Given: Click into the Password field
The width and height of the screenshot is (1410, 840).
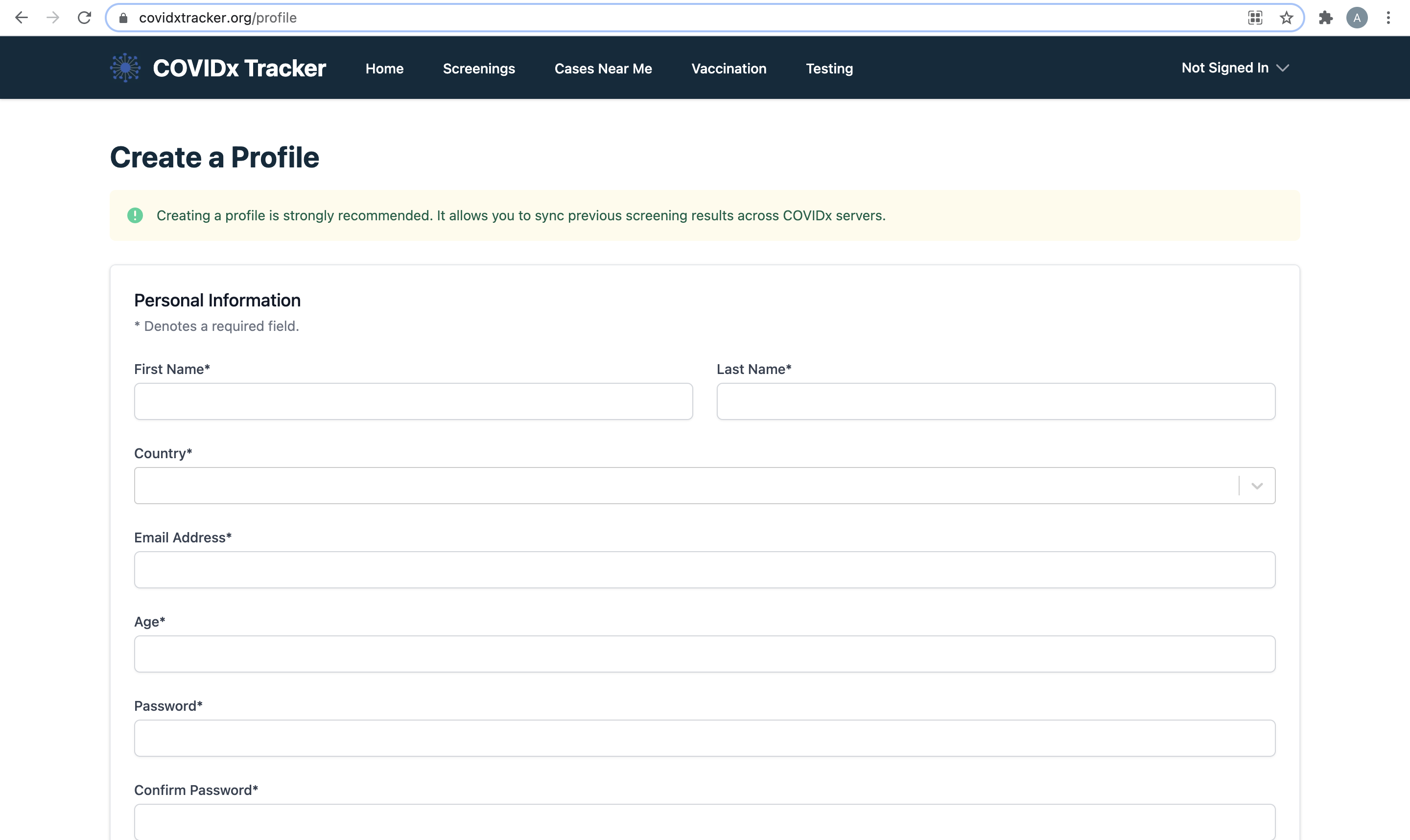Looking at the screenshot, I should coord(704,738).
